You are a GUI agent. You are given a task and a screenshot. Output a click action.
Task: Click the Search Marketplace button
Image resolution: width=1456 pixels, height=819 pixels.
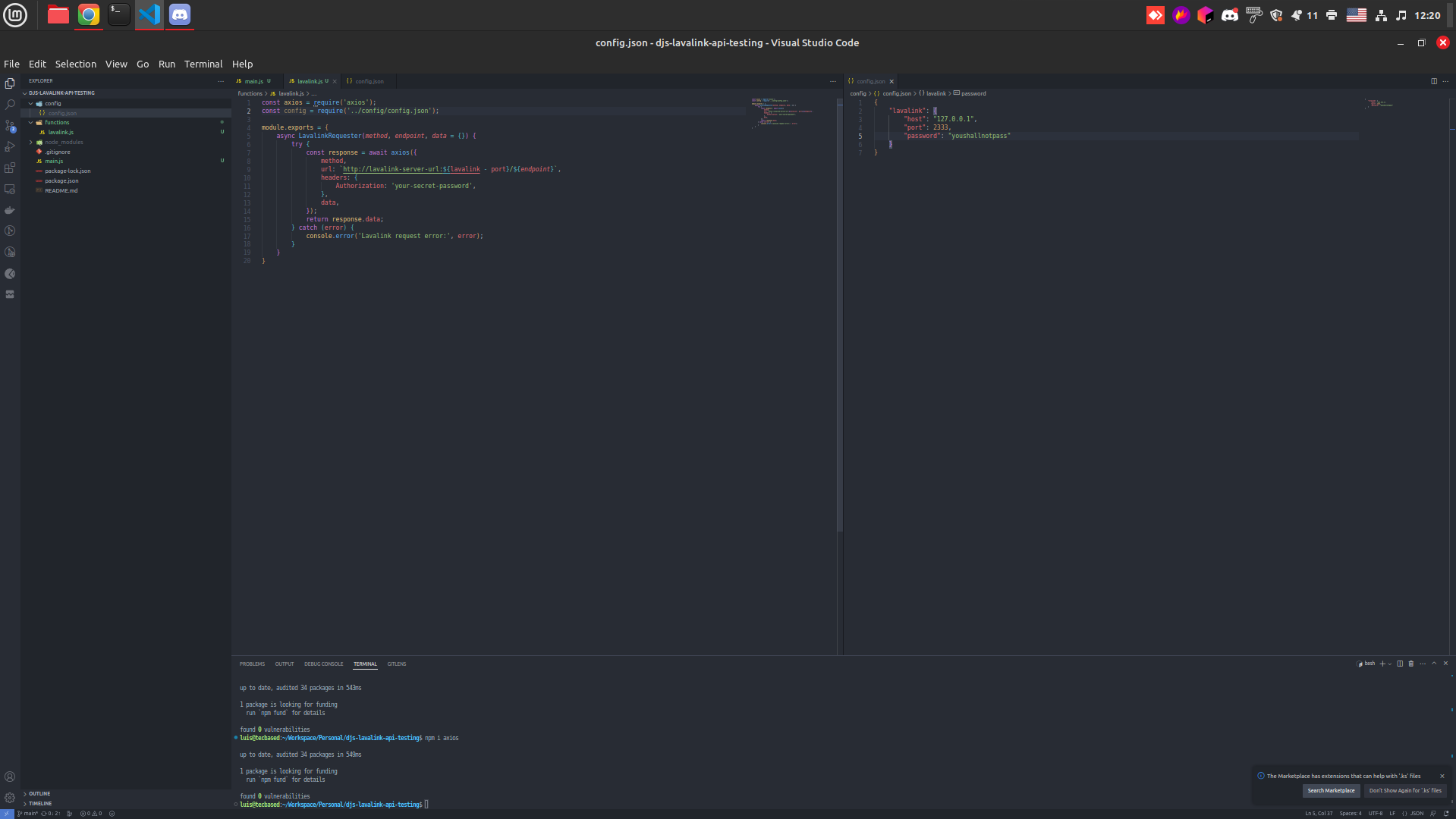point(1331,791)
